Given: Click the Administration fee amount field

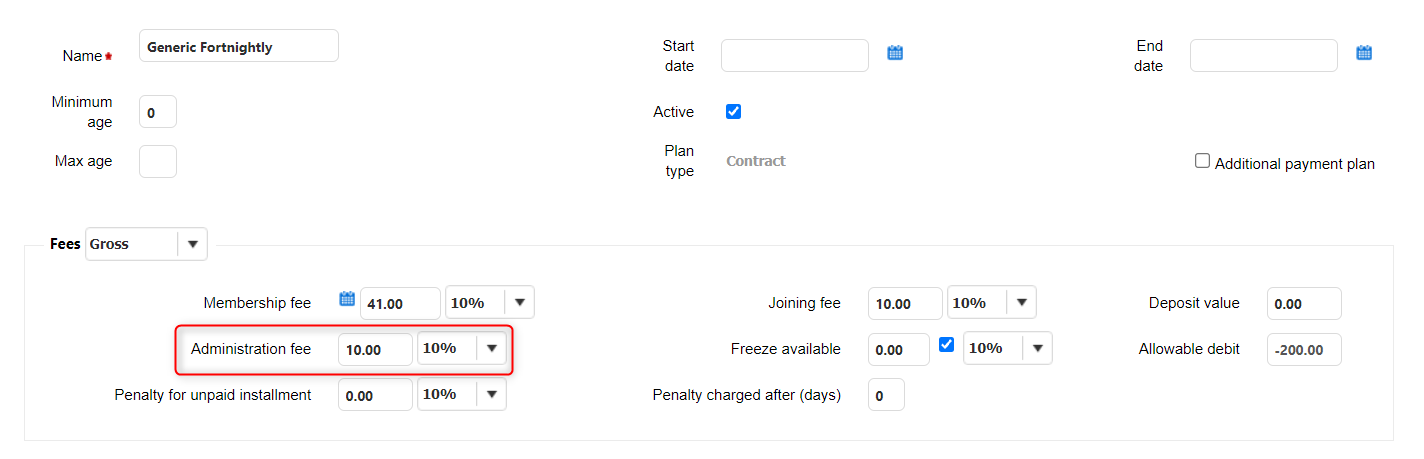Looking at the screenshot, I should 375,350.
